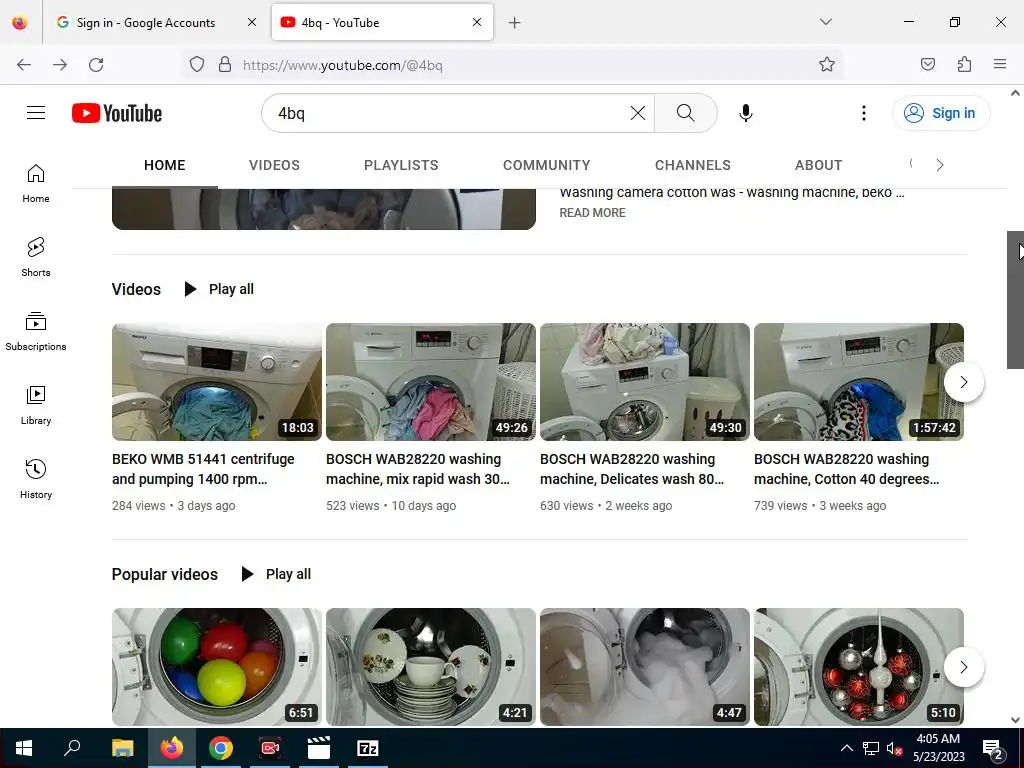Show more Popular videos with chevron

(964, 667)
